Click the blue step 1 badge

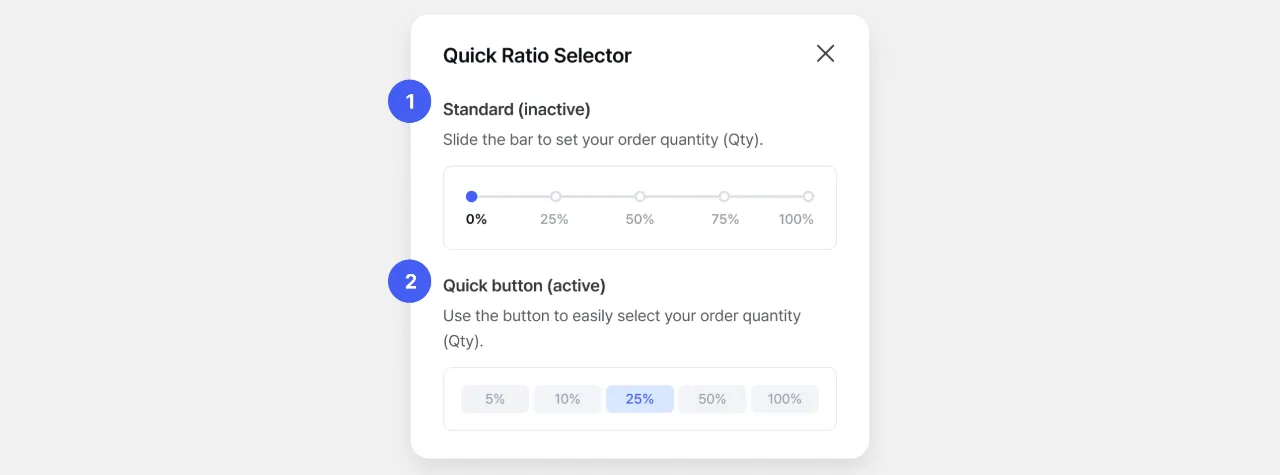pyautogui.click(x=409, y=101)
